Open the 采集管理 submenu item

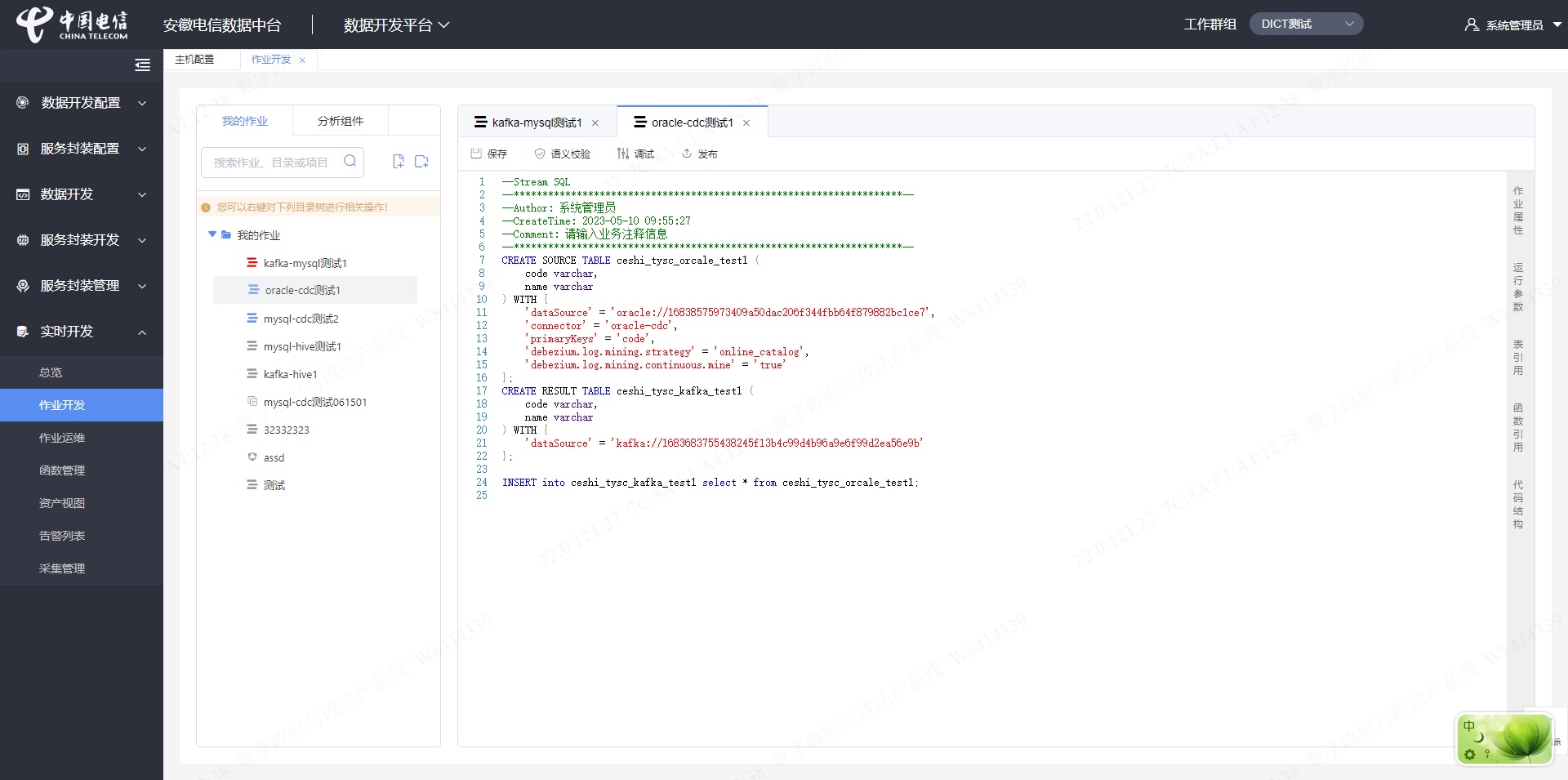click(82, 568)
